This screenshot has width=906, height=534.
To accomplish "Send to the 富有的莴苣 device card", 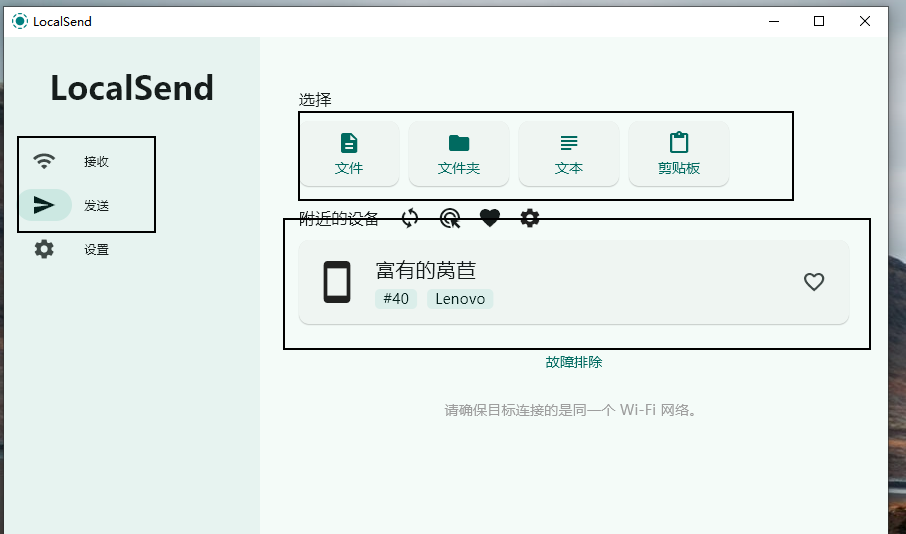I will (x=574, y=282).
